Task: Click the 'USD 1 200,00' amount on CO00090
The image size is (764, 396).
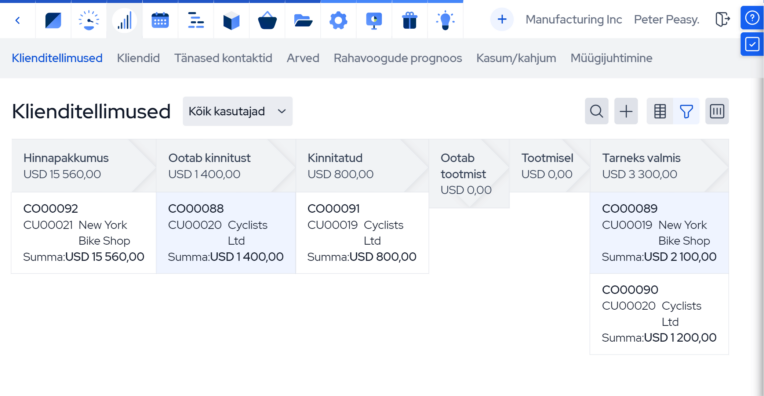Action: point(680,338)
